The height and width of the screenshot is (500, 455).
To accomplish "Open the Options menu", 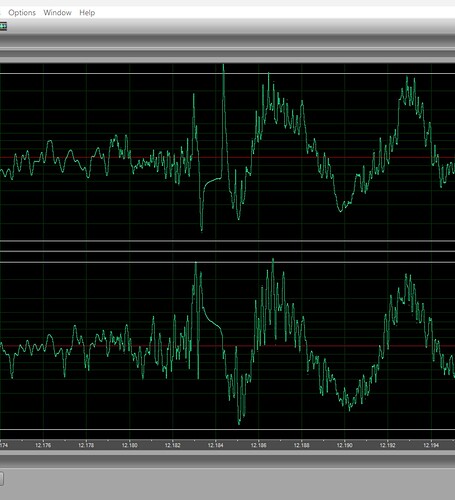I will click(22, 13).
